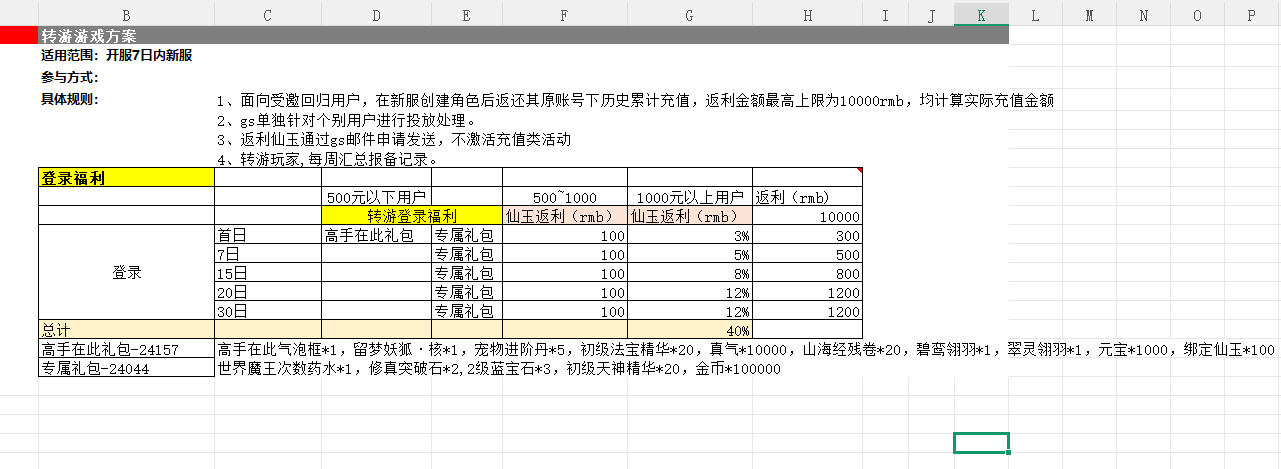Select the red cell left of title
This screenshot has height=469, width=1281.
pyautogui.click(x=19, y=35)
